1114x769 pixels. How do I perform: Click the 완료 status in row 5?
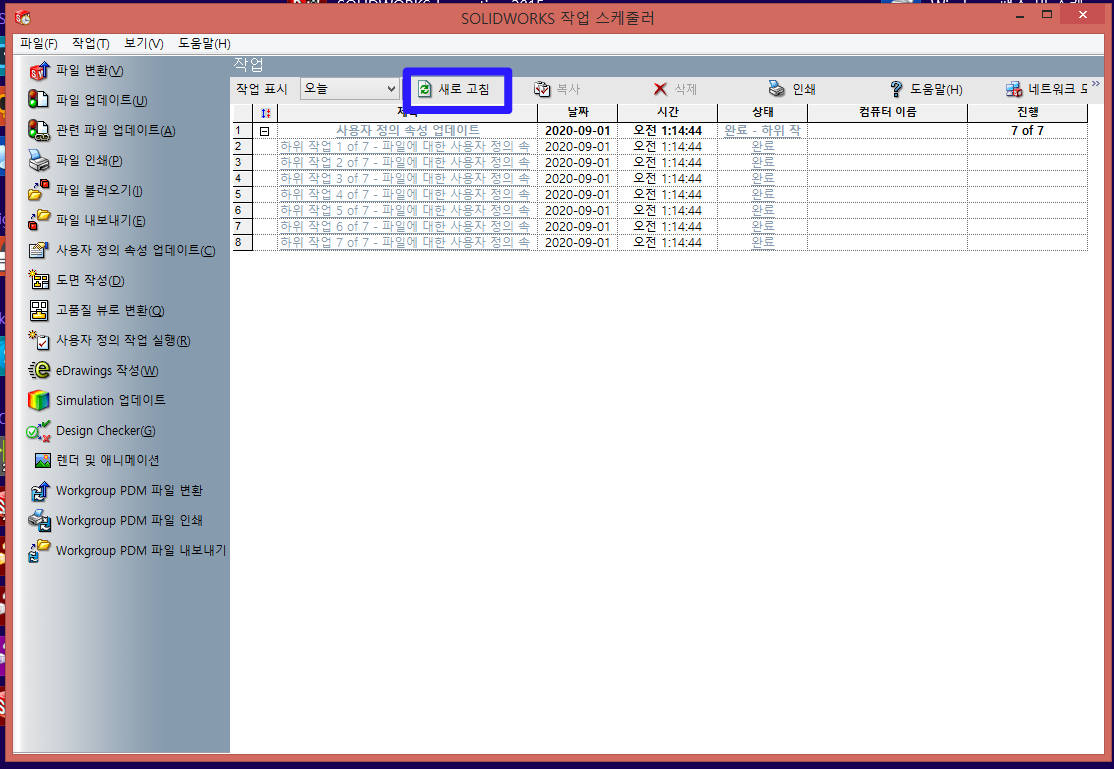762,195
